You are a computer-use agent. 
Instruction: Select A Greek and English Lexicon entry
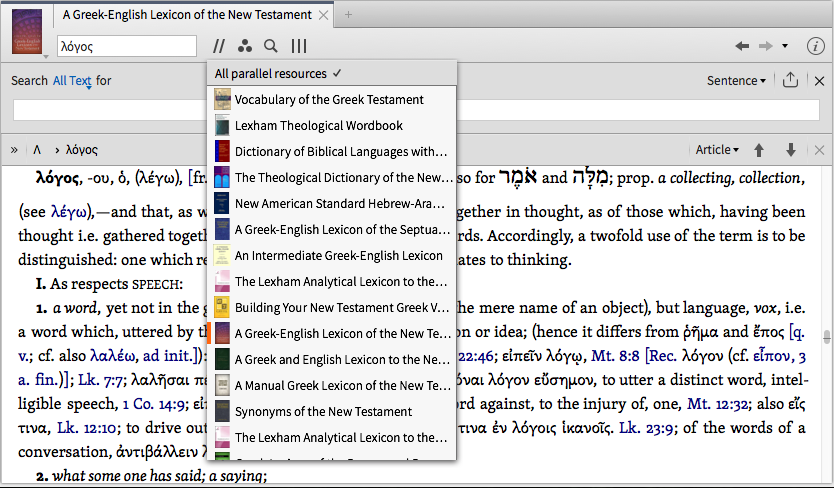pos(331,360)
